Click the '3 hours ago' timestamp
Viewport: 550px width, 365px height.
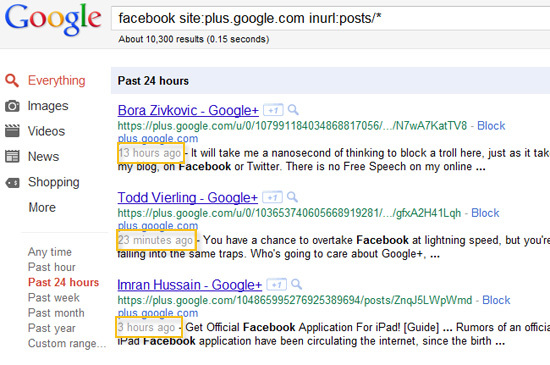pos(147,327)
